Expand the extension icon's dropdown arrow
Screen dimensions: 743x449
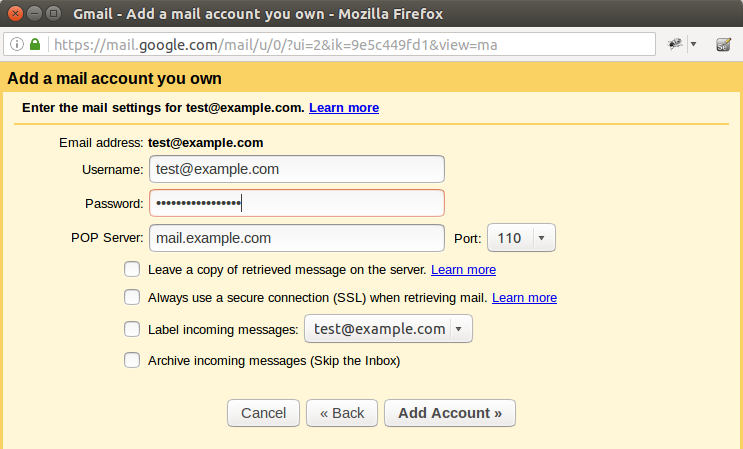tap(693, 45)
